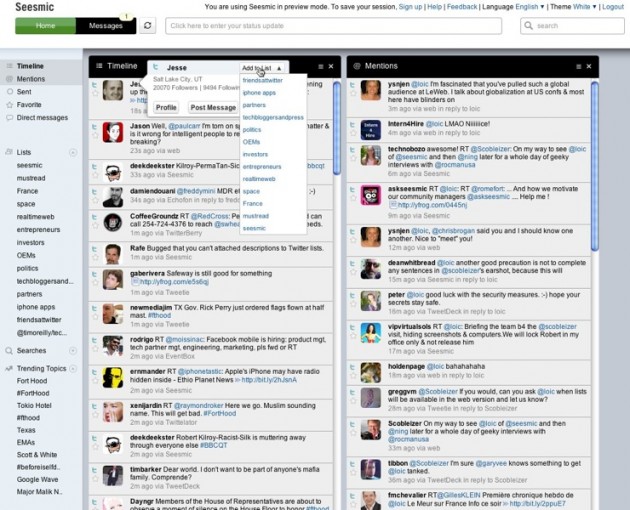Reply to tibbon mention arrow icon
This screenshot has width=630, height=510.
tap(352, 464)
